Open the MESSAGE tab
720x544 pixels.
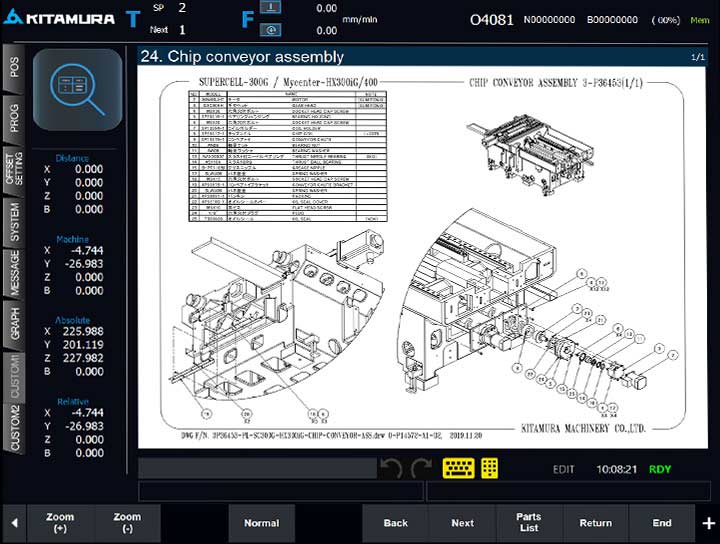tap(14, 273)
